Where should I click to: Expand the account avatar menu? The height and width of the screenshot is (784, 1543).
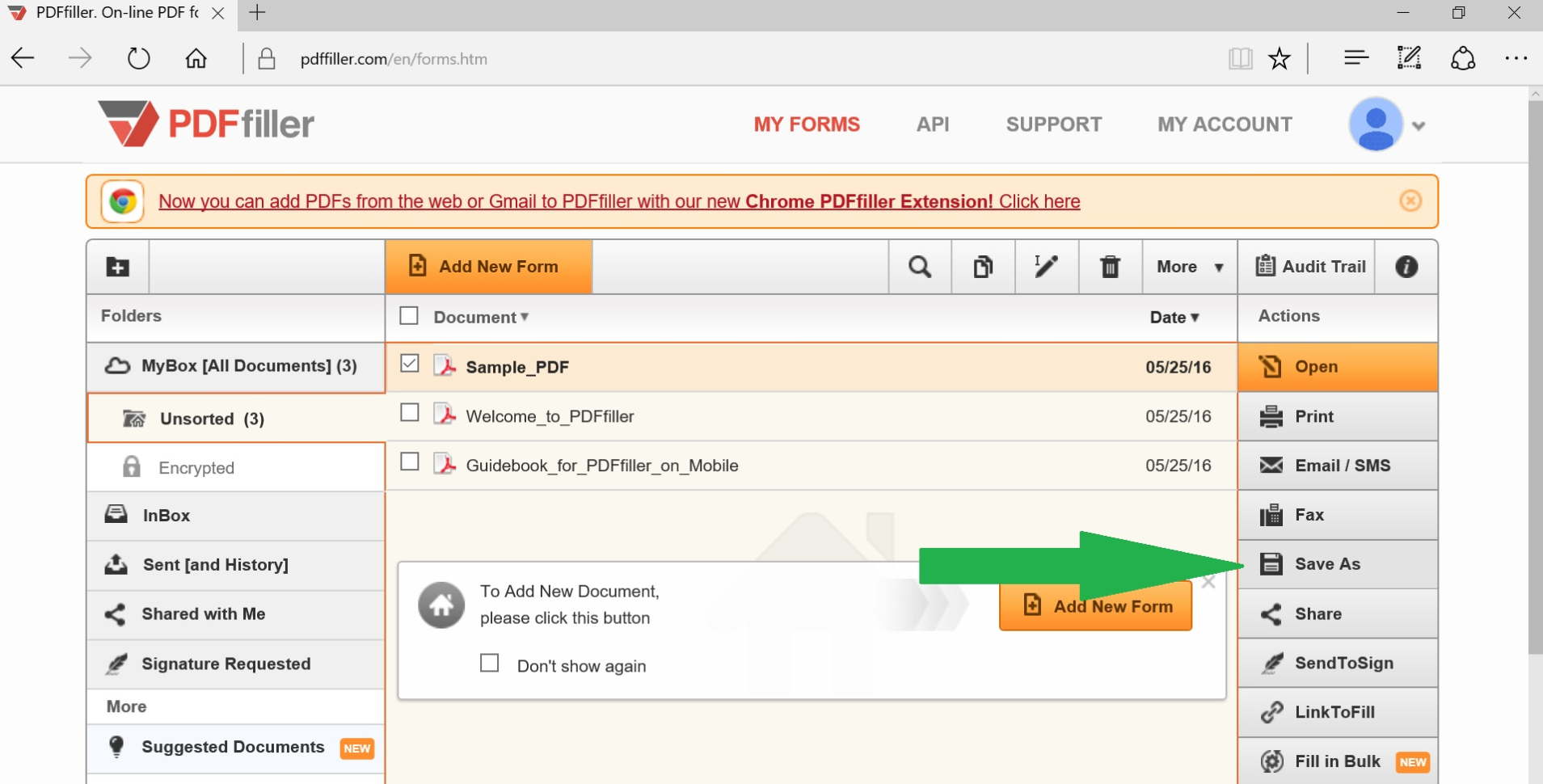1419,124
